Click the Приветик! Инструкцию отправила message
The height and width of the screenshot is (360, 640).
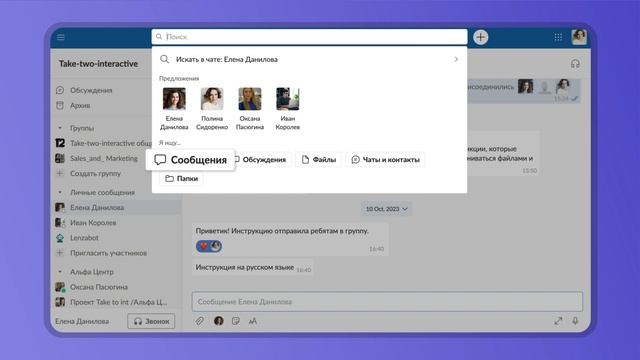(282, 231)
